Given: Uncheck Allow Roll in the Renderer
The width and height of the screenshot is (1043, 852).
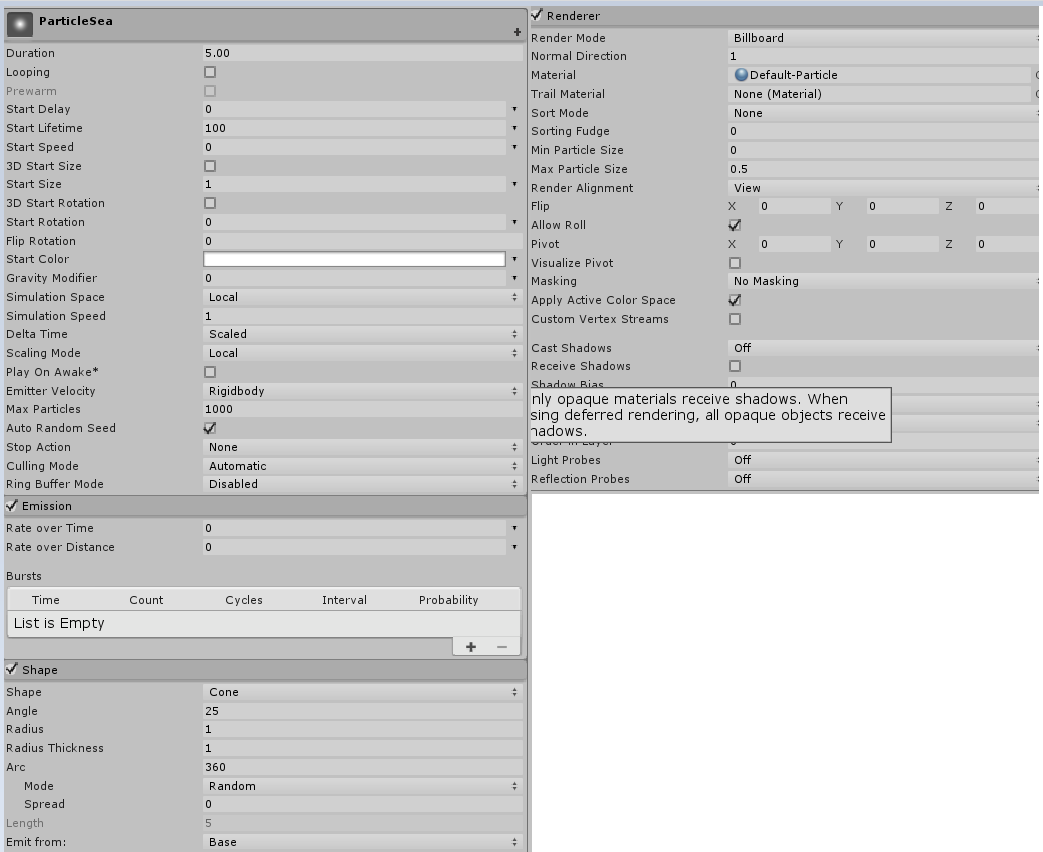Looking at the screenshot, I should (x=735, y=224).
